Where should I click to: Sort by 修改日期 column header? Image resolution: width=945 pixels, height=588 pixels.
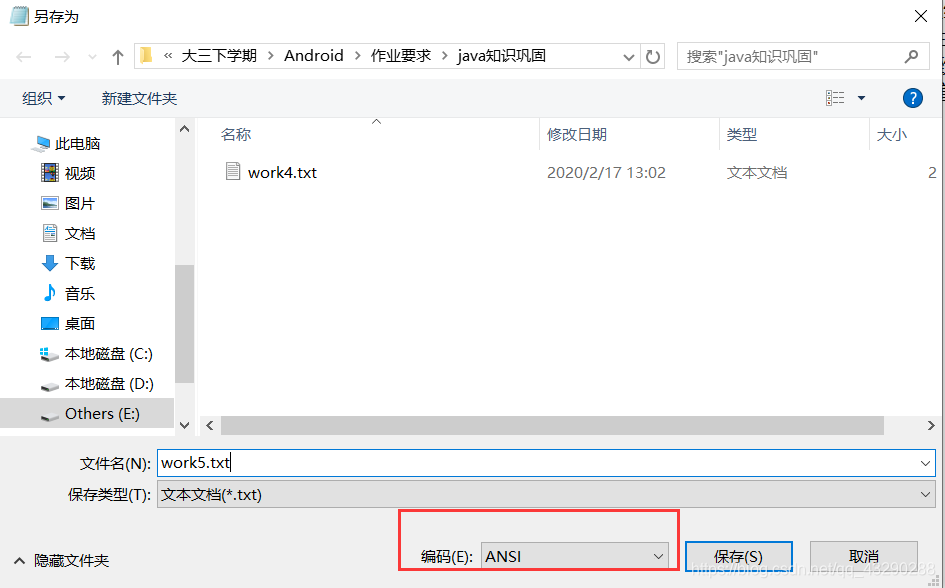click(x=577, y=134)
